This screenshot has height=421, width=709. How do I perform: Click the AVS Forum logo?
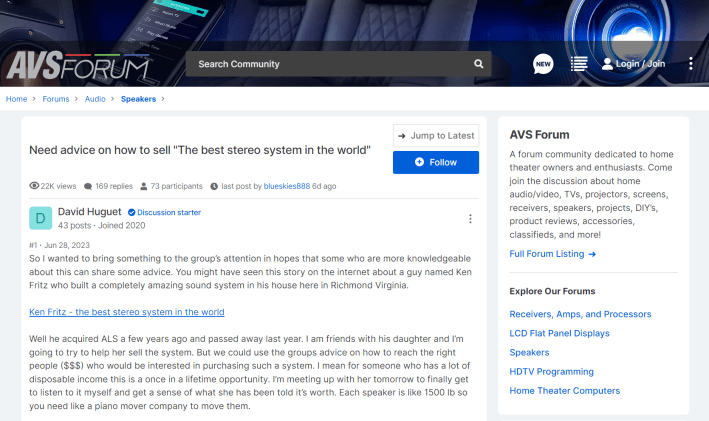click(78, 66)
